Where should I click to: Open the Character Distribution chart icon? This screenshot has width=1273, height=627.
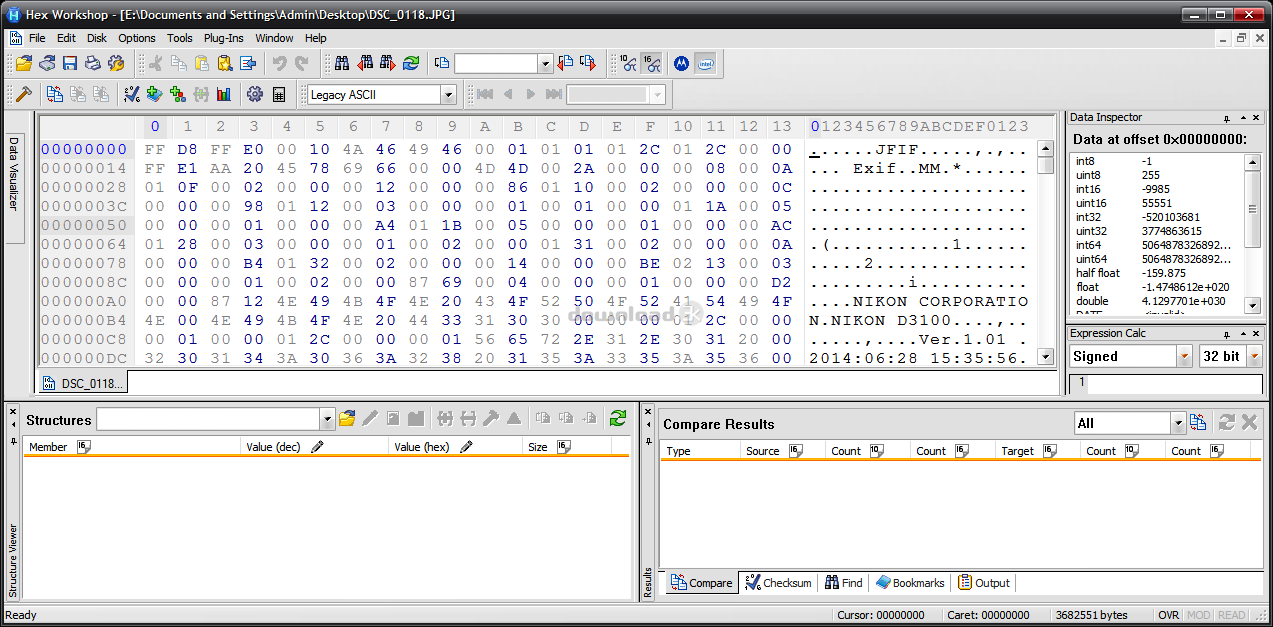point(224,94)
